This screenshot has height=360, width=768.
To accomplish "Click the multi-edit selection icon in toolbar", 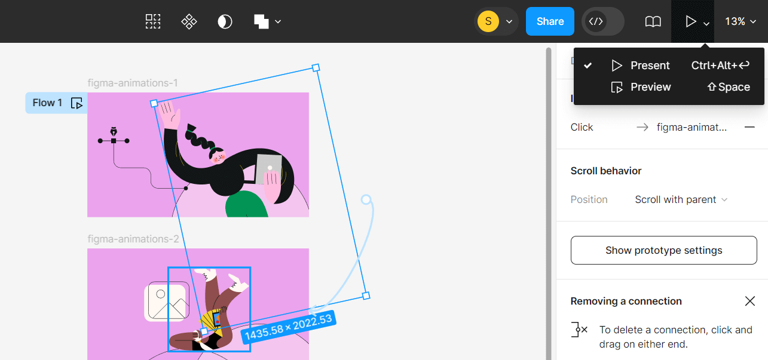I will click(x=153, y=21).
